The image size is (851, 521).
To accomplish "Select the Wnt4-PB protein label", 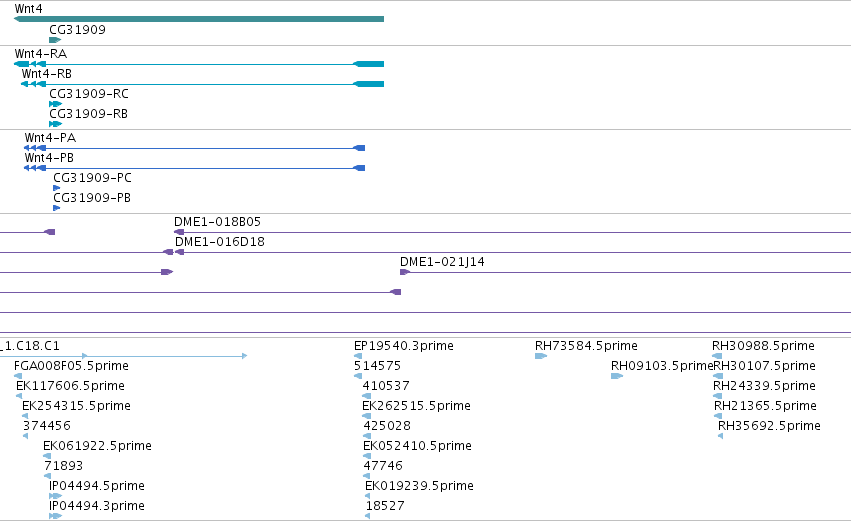I will (49, 158).
